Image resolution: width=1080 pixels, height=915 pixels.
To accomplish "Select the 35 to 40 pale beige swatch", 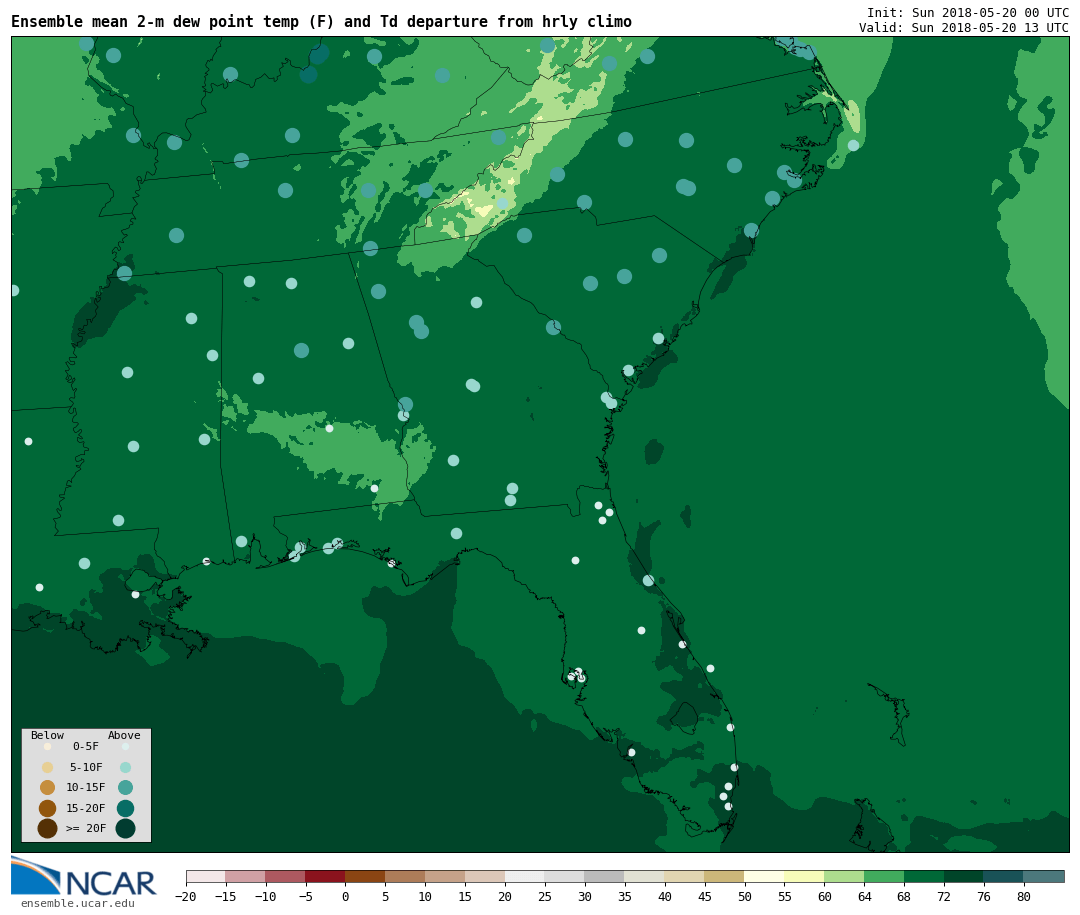I will tap(645, 876).
